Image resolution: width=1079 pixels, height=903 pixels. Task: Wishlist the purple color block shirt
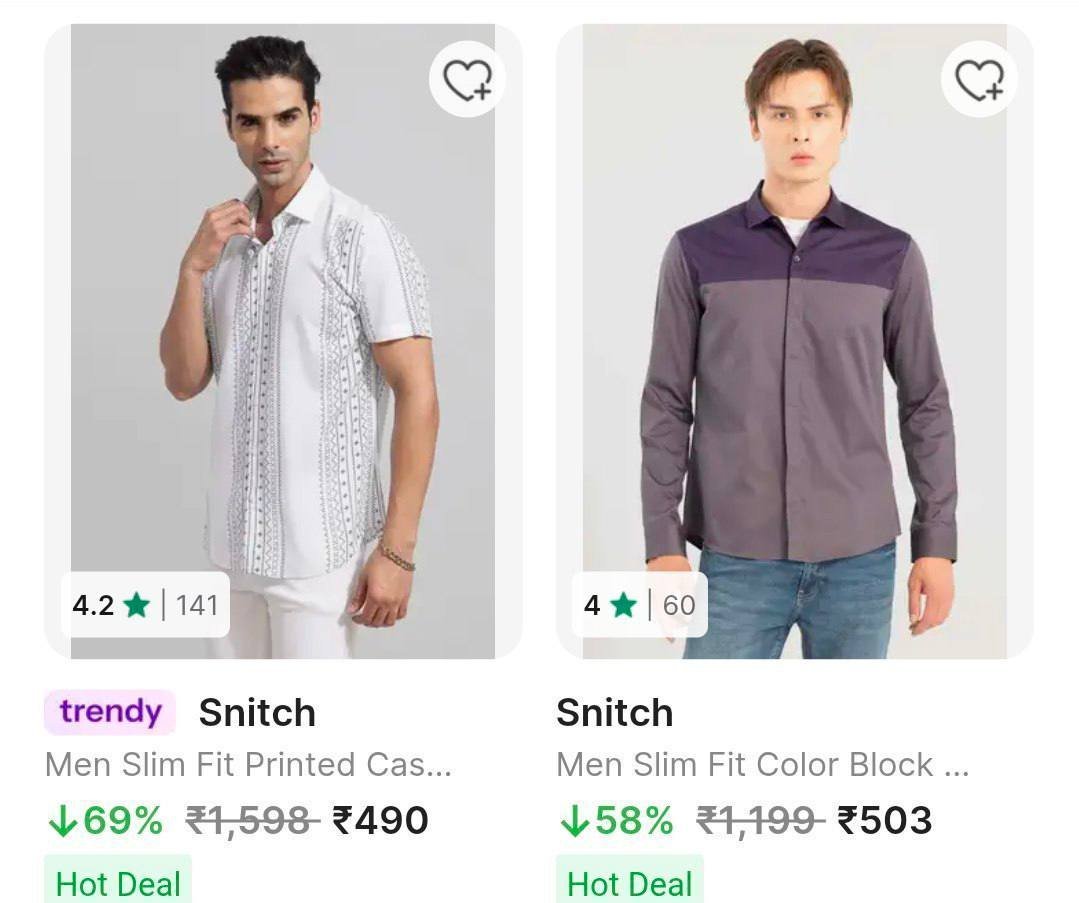coord(979,80)
